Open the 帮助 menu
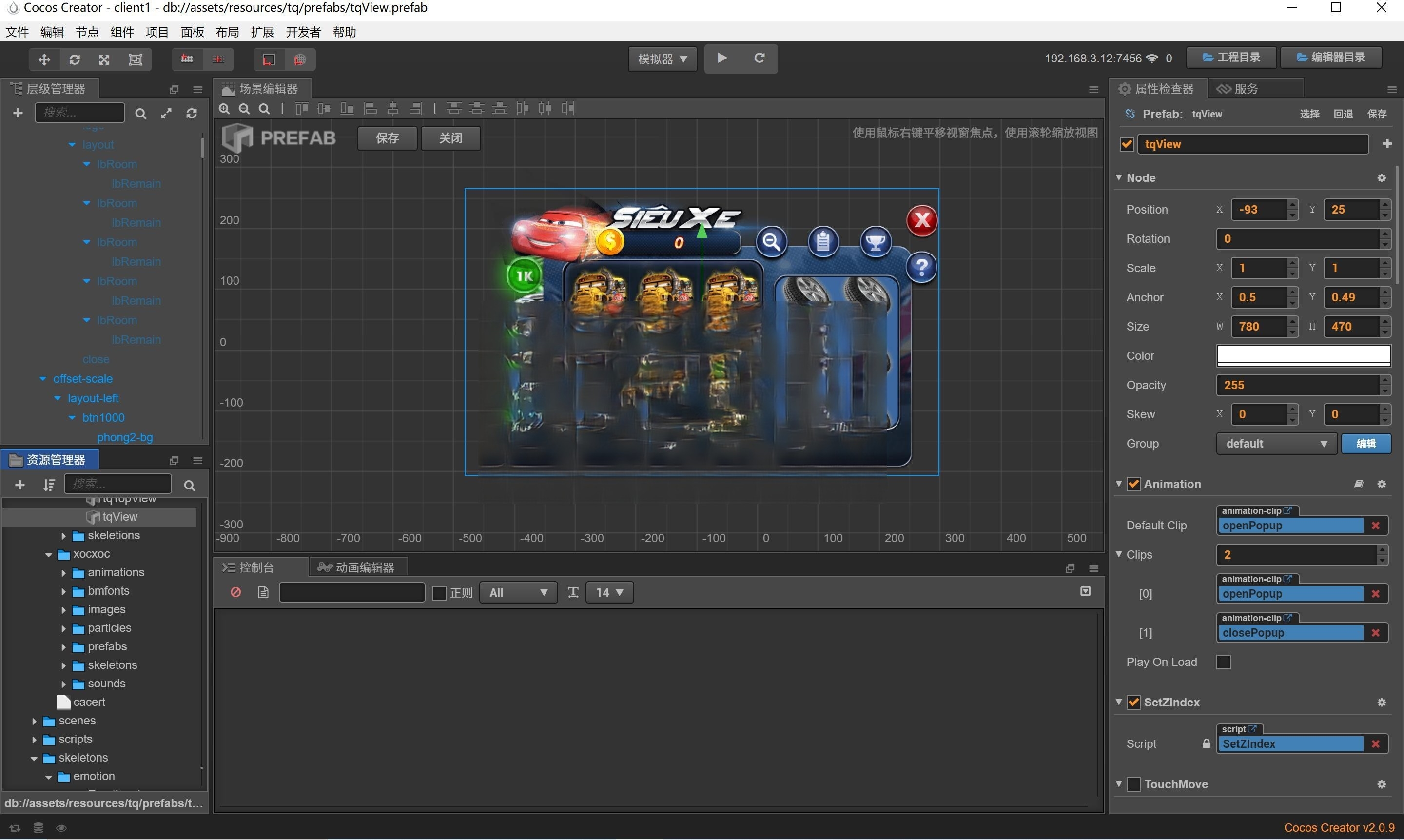 [344, 32]
